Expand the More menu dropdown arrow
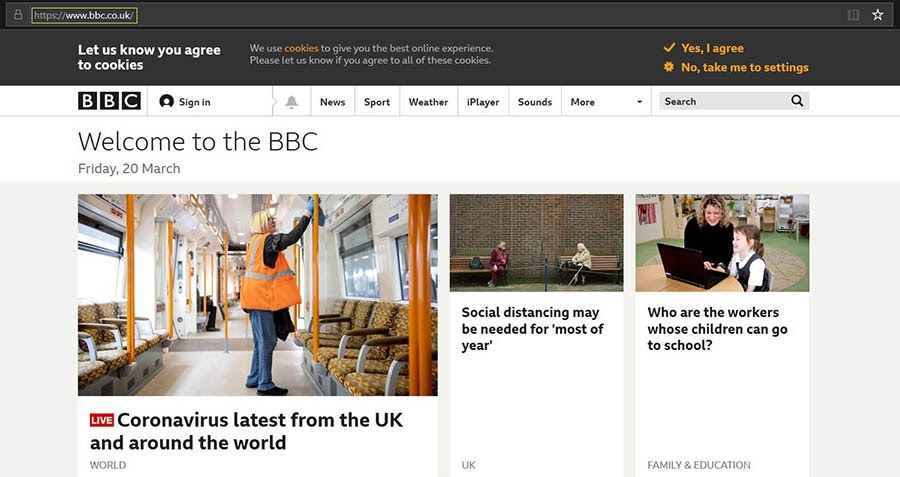This screenshot has width=900, height=477. pyautogui.click(x=639, y=102)
